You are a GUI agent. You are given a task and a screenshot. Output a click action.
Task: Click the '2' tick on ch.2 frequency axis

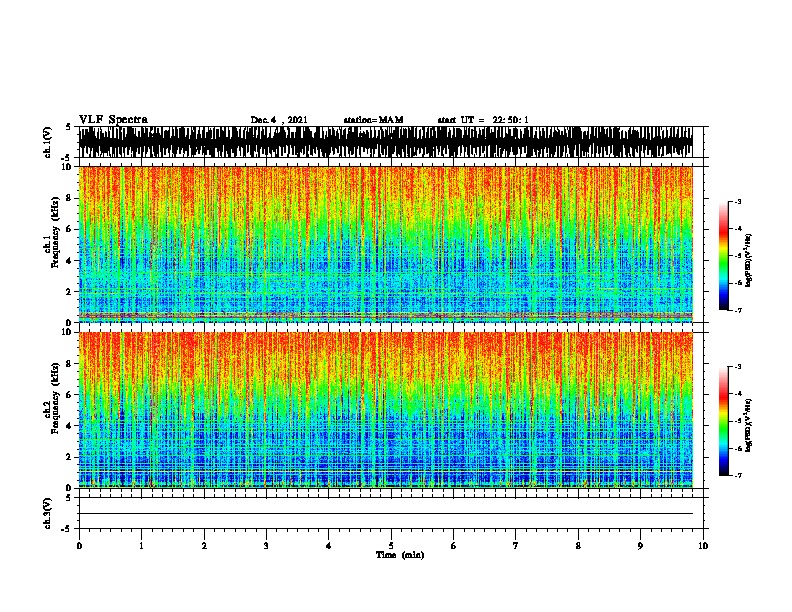(69, 457)
